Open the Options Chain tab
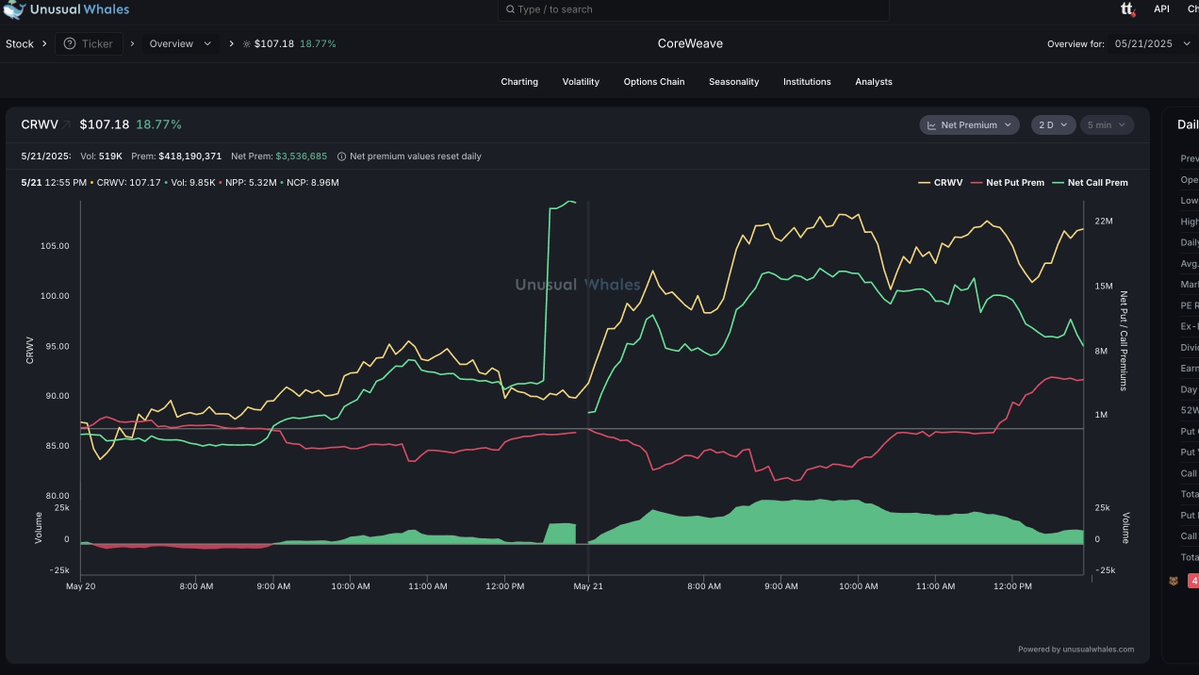Screen dimensions: 1199x675 click(x=654, y=82)
